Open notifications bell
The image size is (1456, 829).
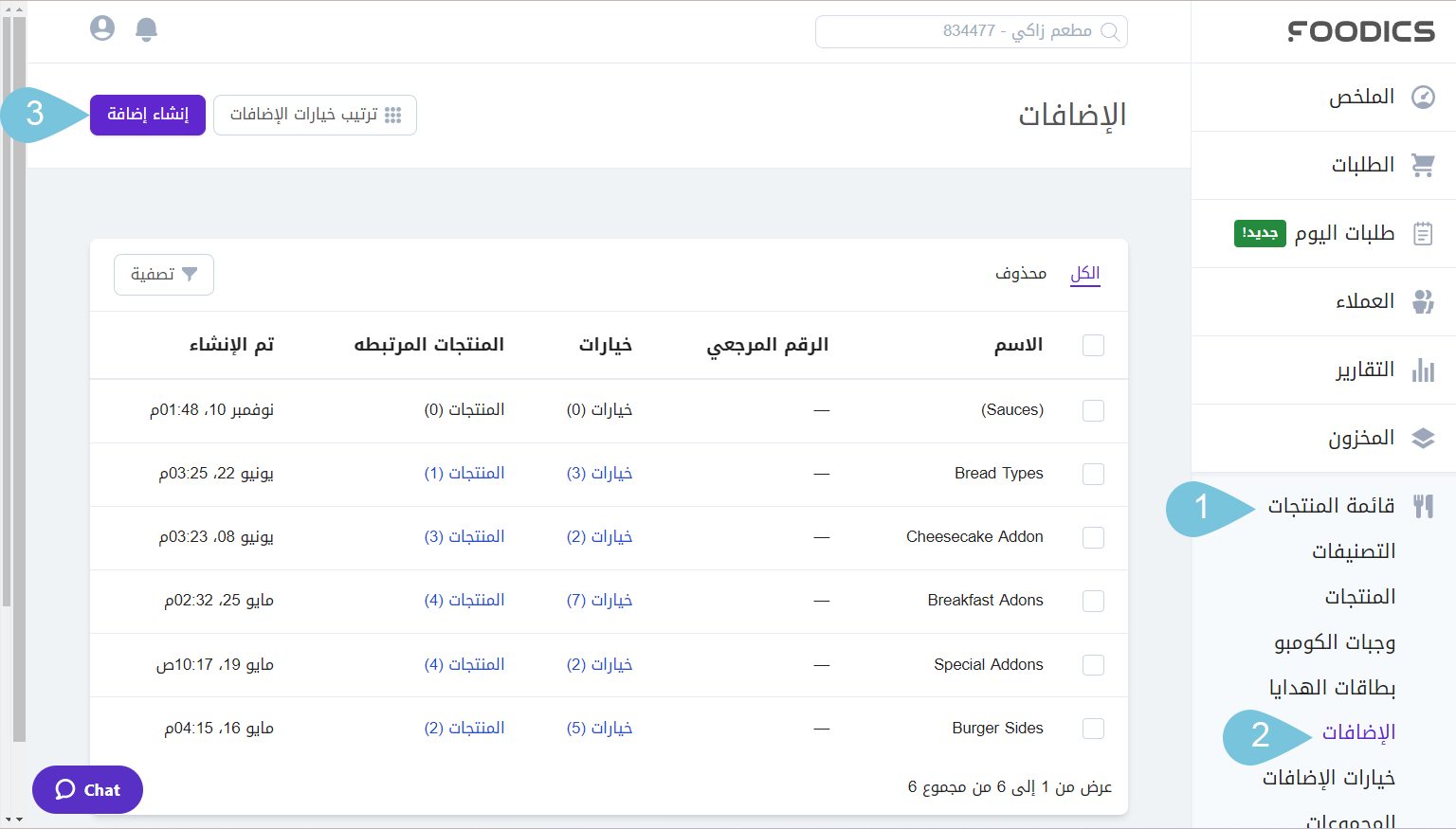(x=146, y=29)
